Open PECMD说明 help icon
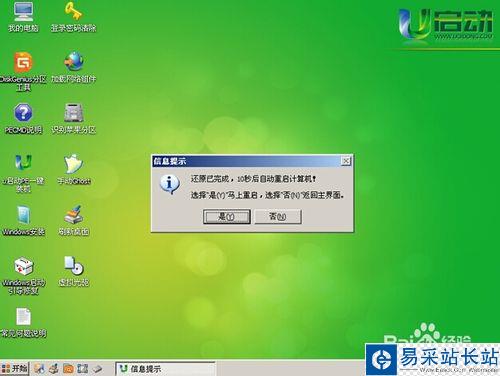 click(23, 118)
